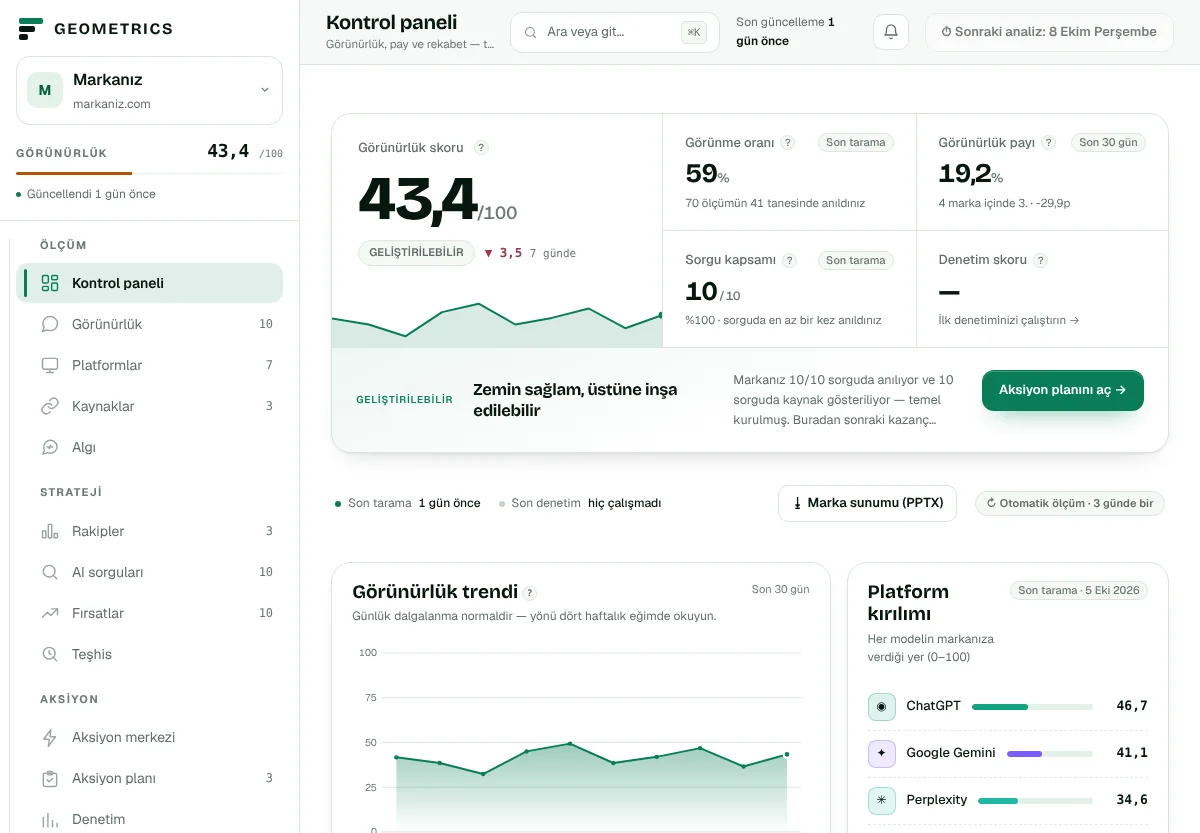Click the Google Gemini platform icon
The image size is (1200, 833).
881,753
